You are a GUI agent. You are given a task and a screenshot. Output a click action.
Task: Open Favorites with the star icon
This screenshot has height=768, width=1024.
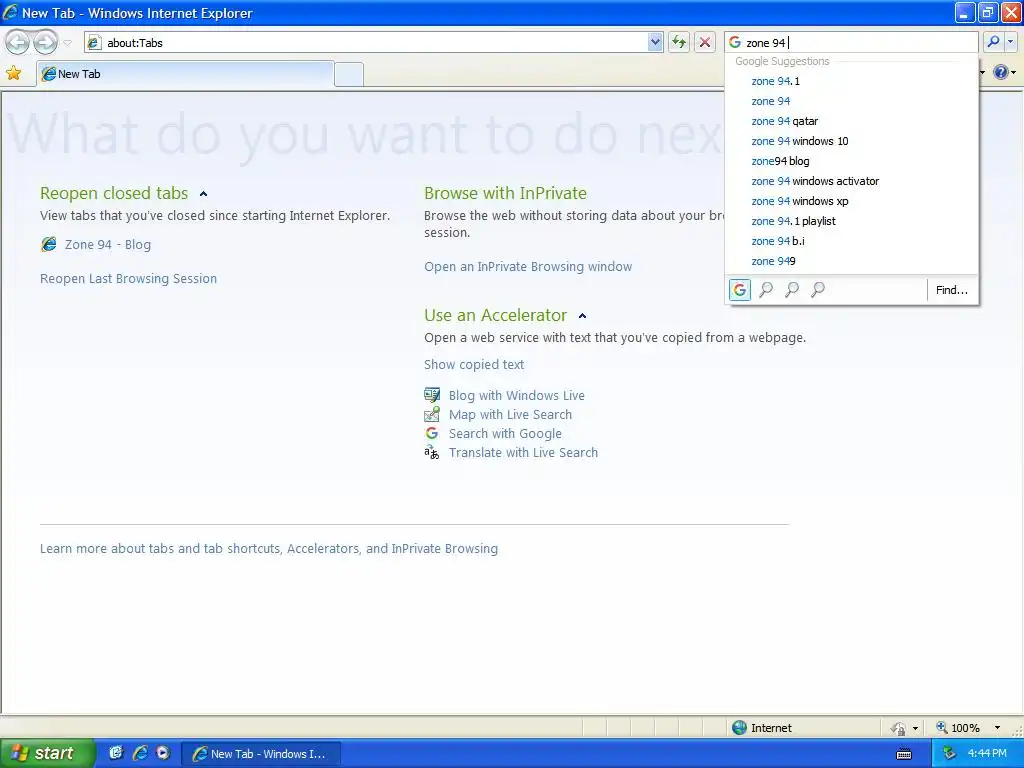[x=13, y=73]
